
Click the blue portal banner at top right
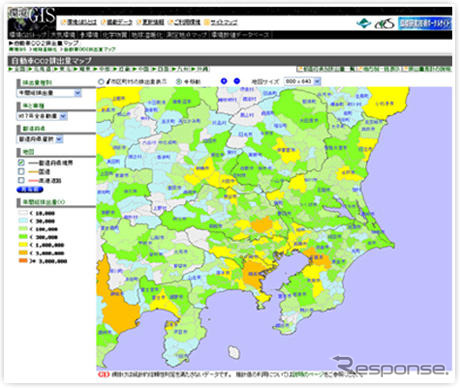click(425, 23)
